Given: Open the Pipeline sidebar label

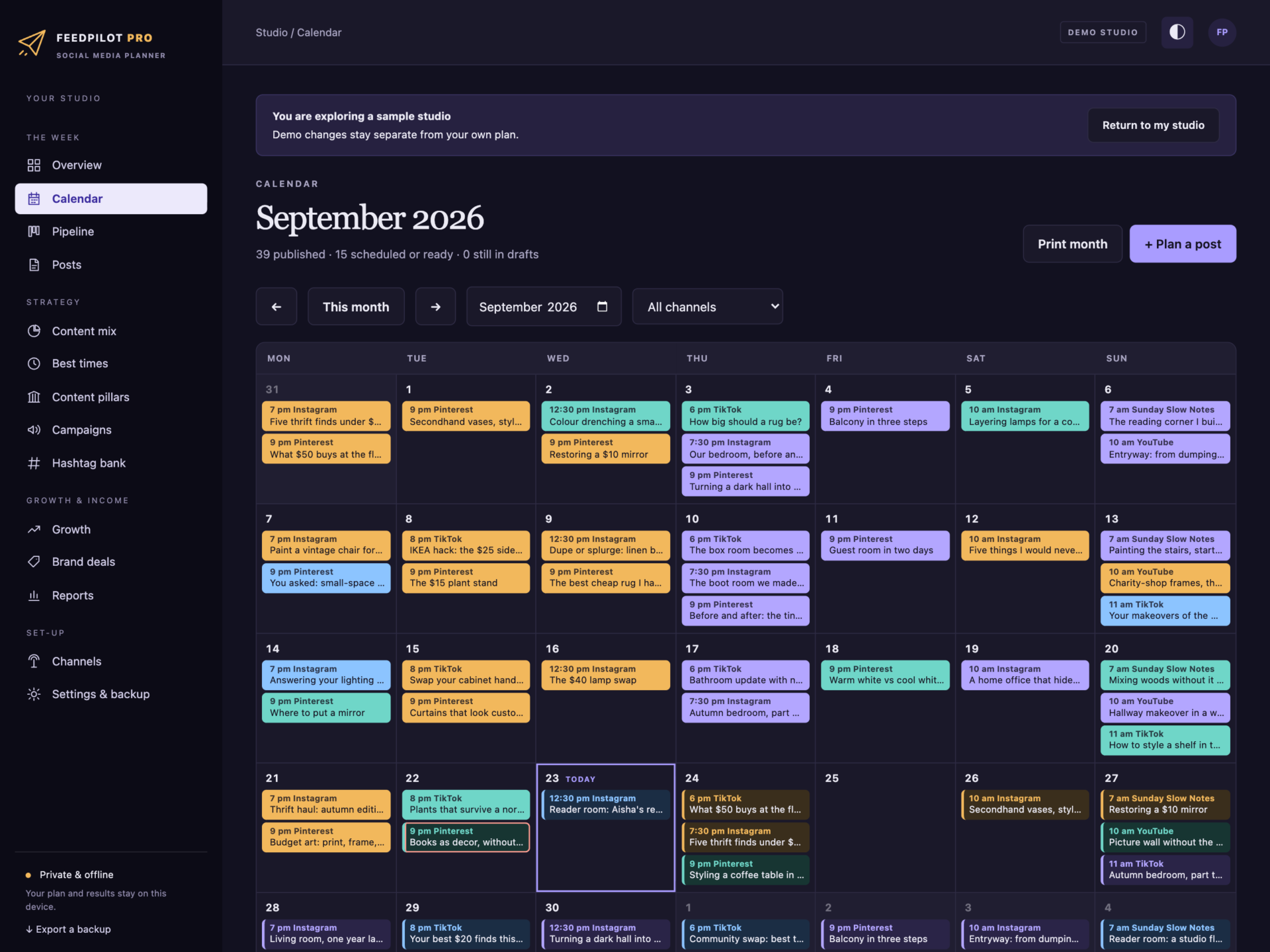Looking at the screenshot, I should coord(73,231).
